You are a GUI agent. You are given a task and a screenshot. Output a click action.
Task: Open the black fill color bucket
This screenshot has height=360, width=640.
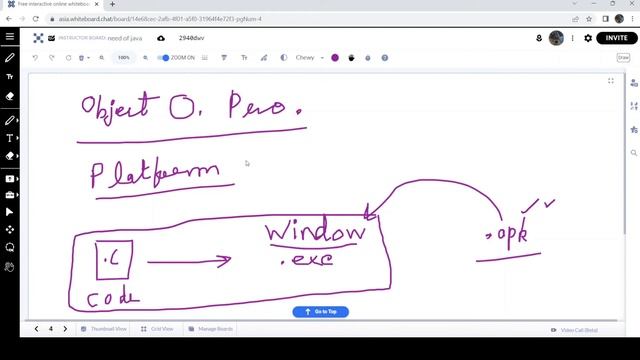(351, 58)
